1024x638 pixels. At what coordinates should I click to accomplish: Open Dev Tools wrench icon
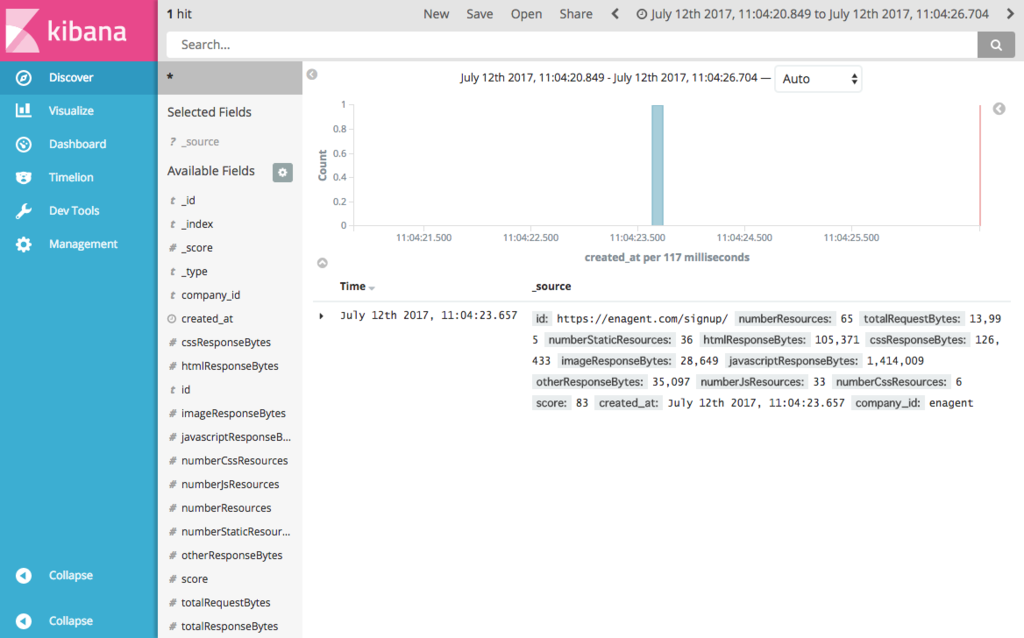24,211
